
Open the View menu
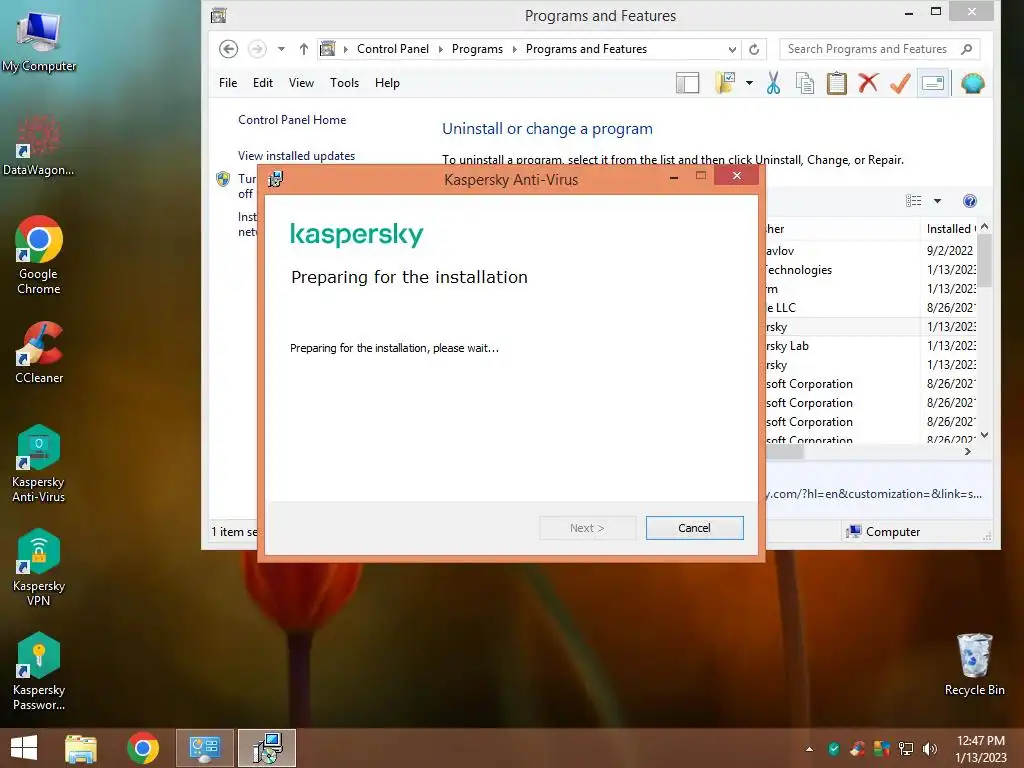click(301, 83)
